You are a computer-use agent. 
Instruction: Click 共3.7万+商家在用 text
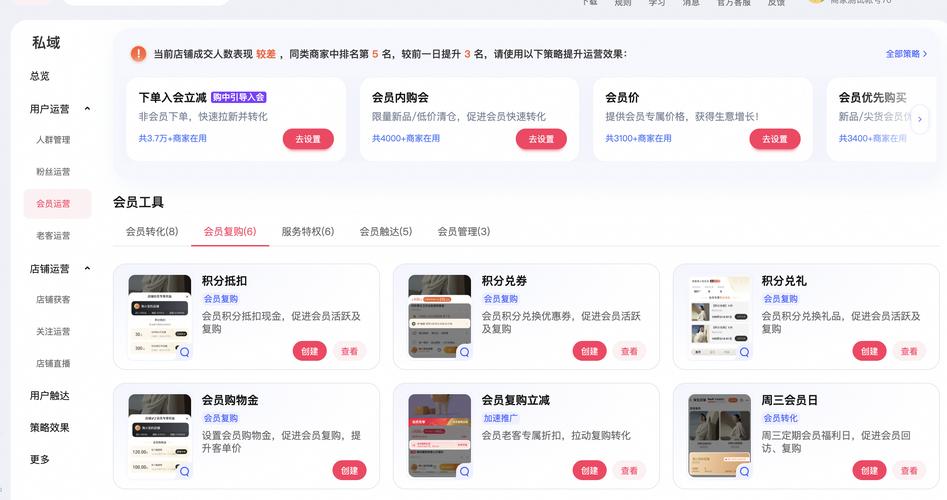(x=173, y=138)
